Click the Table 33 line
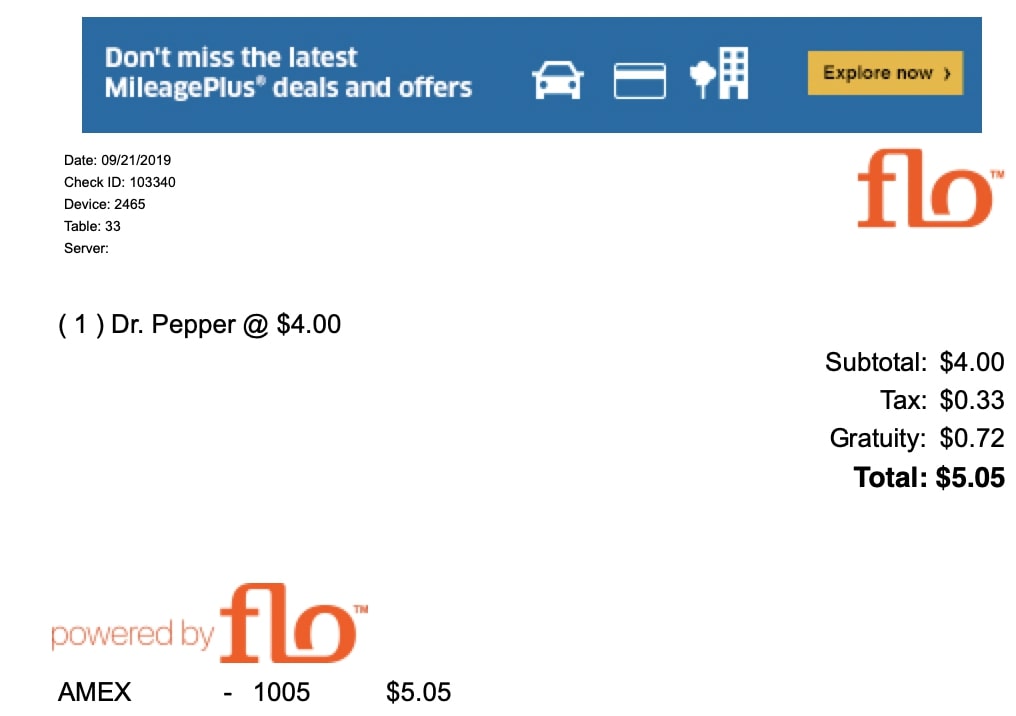This screenshot has width=1016, height=716. point(92,226)
